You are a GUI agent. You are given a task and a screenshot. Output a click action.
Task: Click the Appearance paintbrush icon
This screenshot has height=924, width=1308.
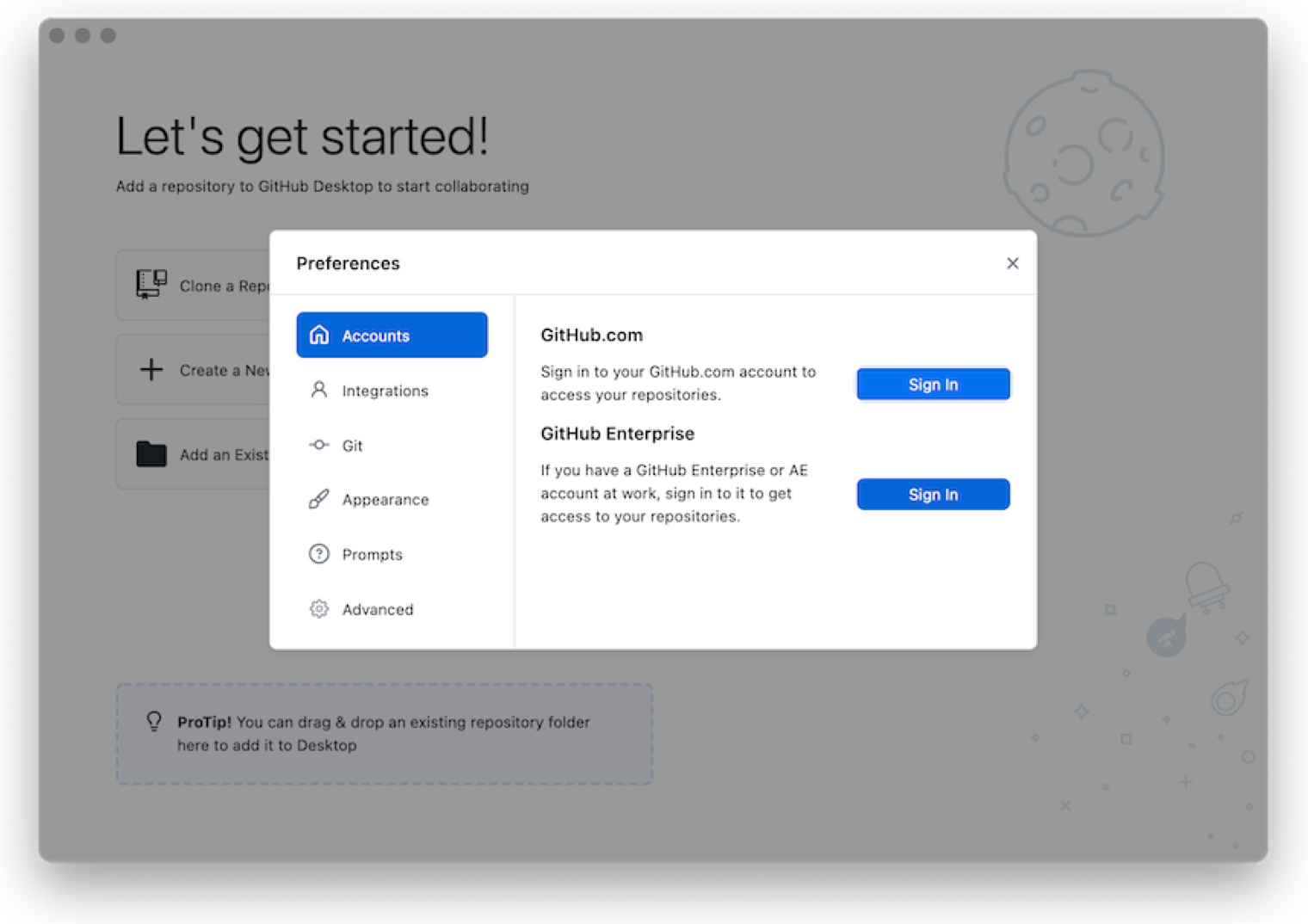tap(319, 499)
